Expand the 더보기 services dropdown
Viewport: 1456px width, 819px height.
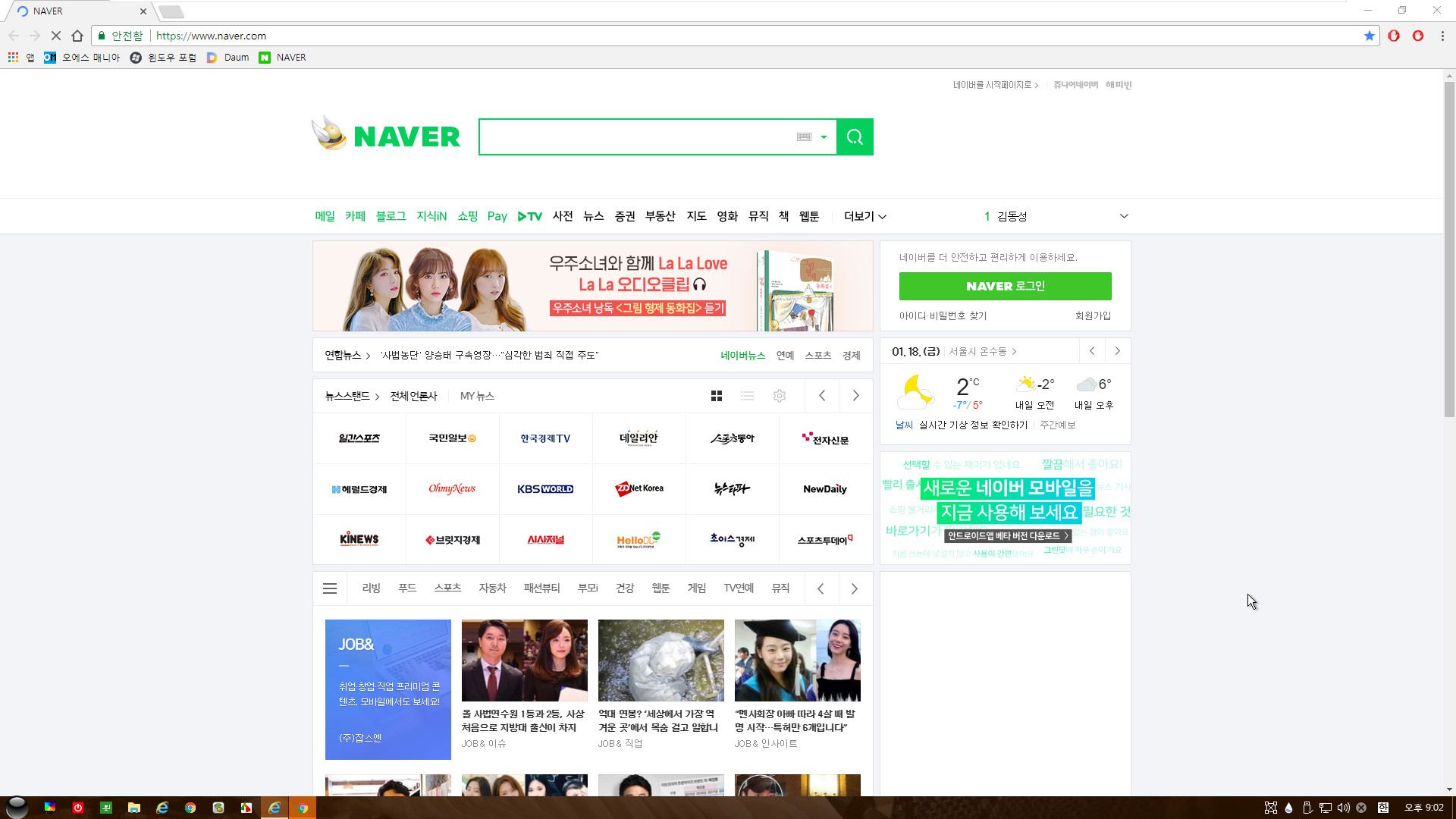click(865, 216)
